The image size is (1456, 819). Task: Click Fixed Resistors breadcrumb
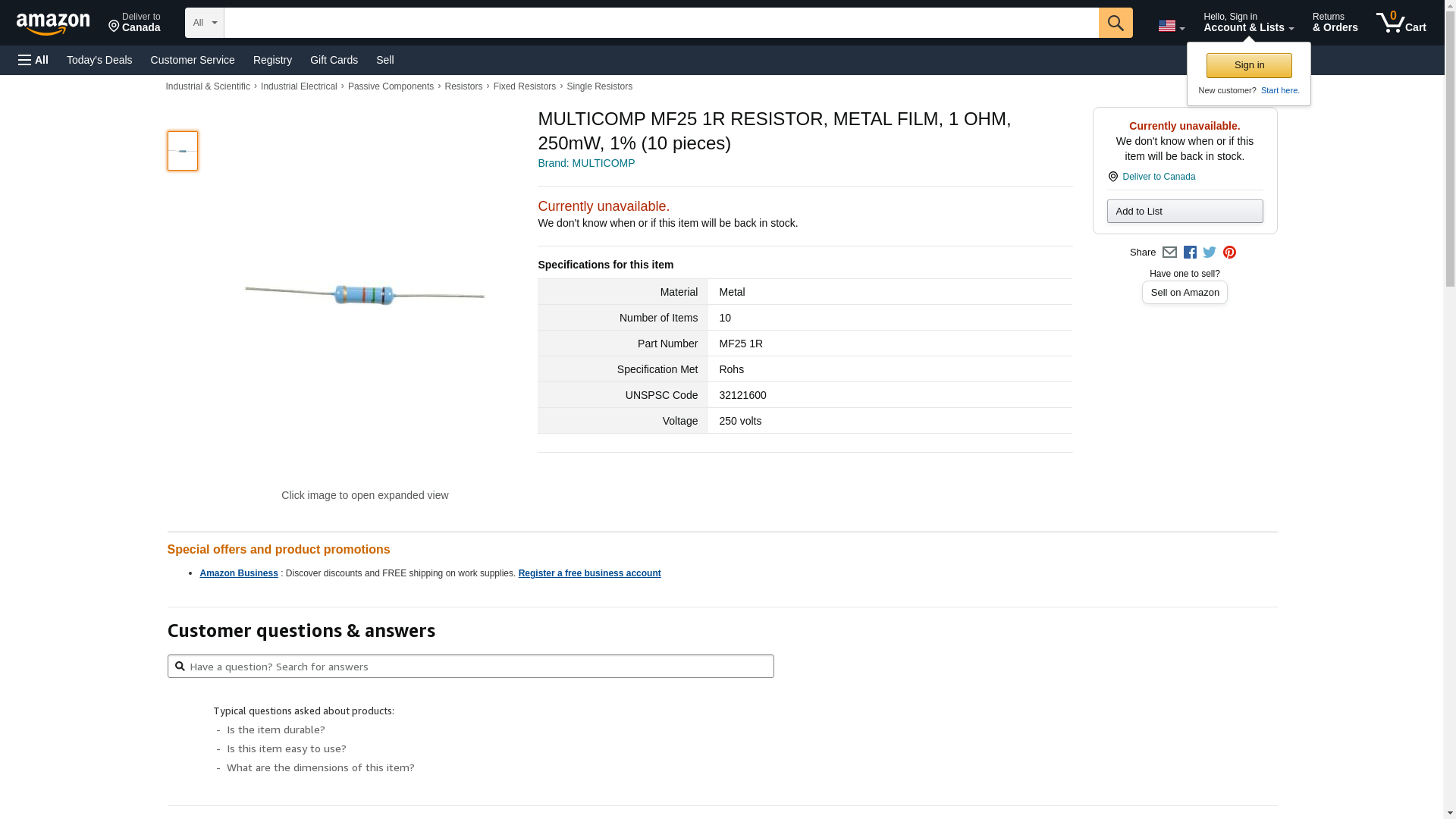[524, 86]
